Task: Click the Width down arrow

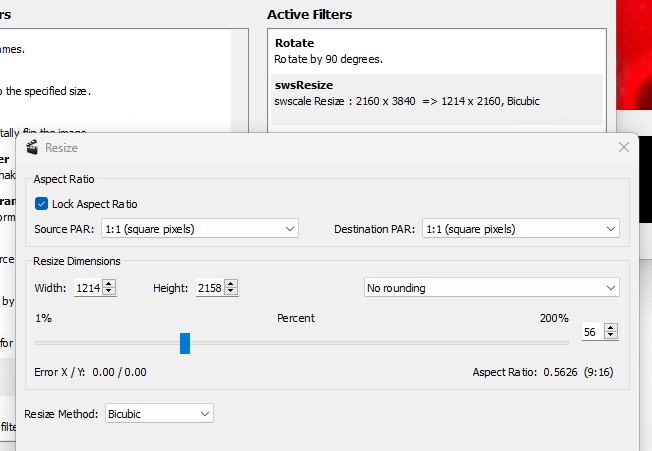Action: 110,292
